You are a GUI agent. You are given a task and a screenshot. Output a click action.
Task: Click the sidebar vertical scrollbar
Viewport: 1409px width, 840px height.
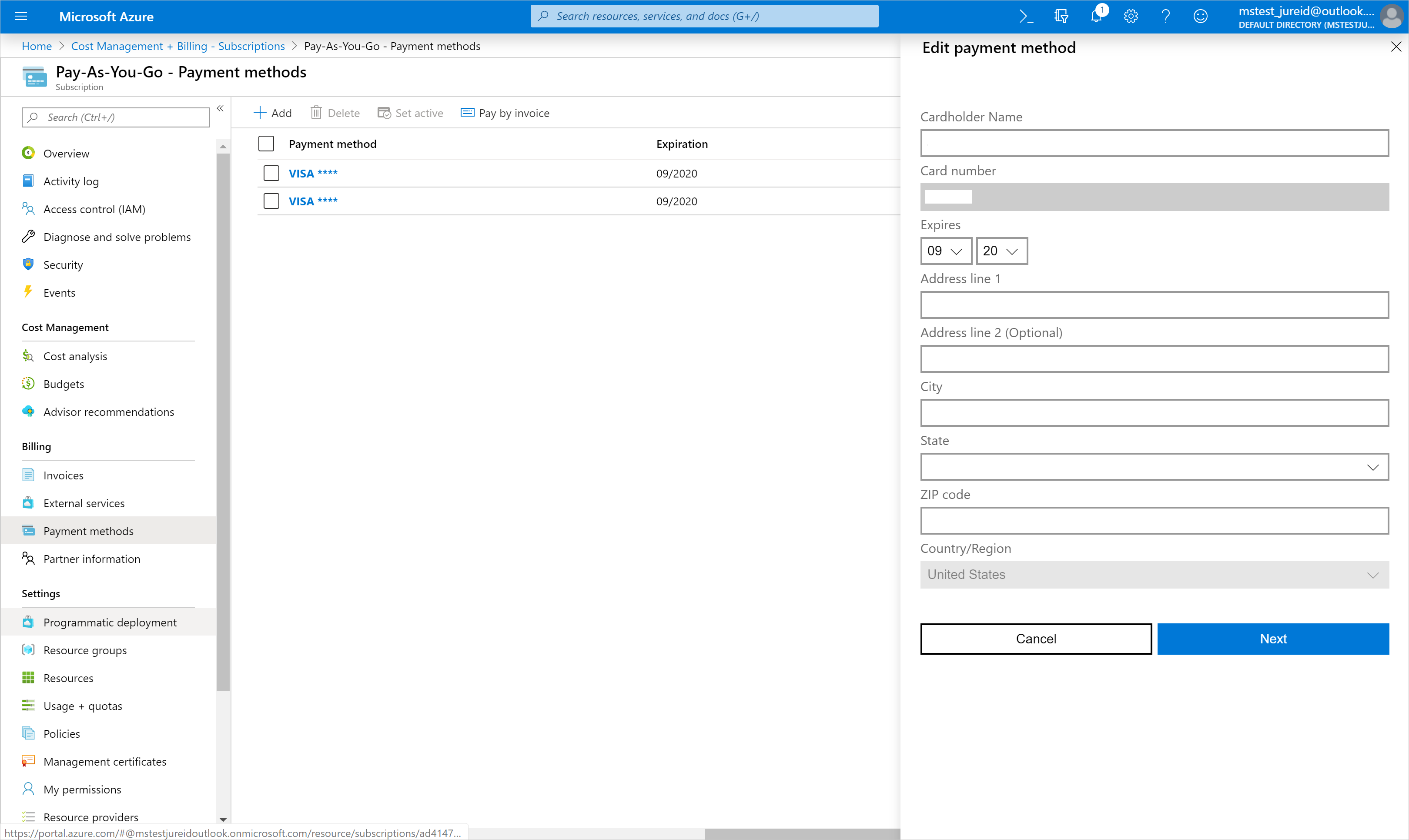(x=223, y=422)
